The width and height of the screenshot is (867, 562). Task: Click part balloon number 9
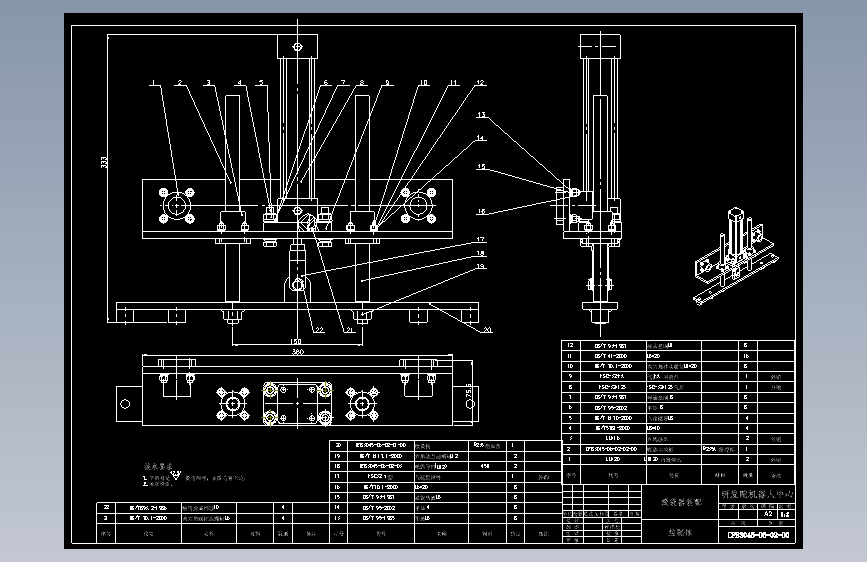pos(387,83)
